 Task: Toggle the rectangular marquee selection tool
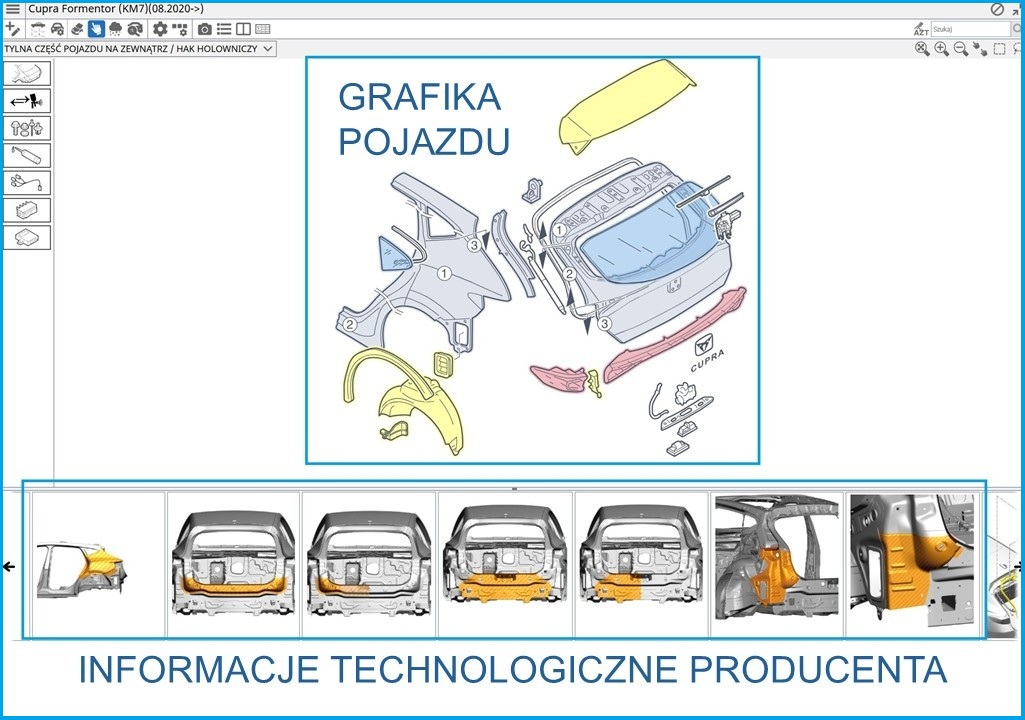[x=999, y=49]
